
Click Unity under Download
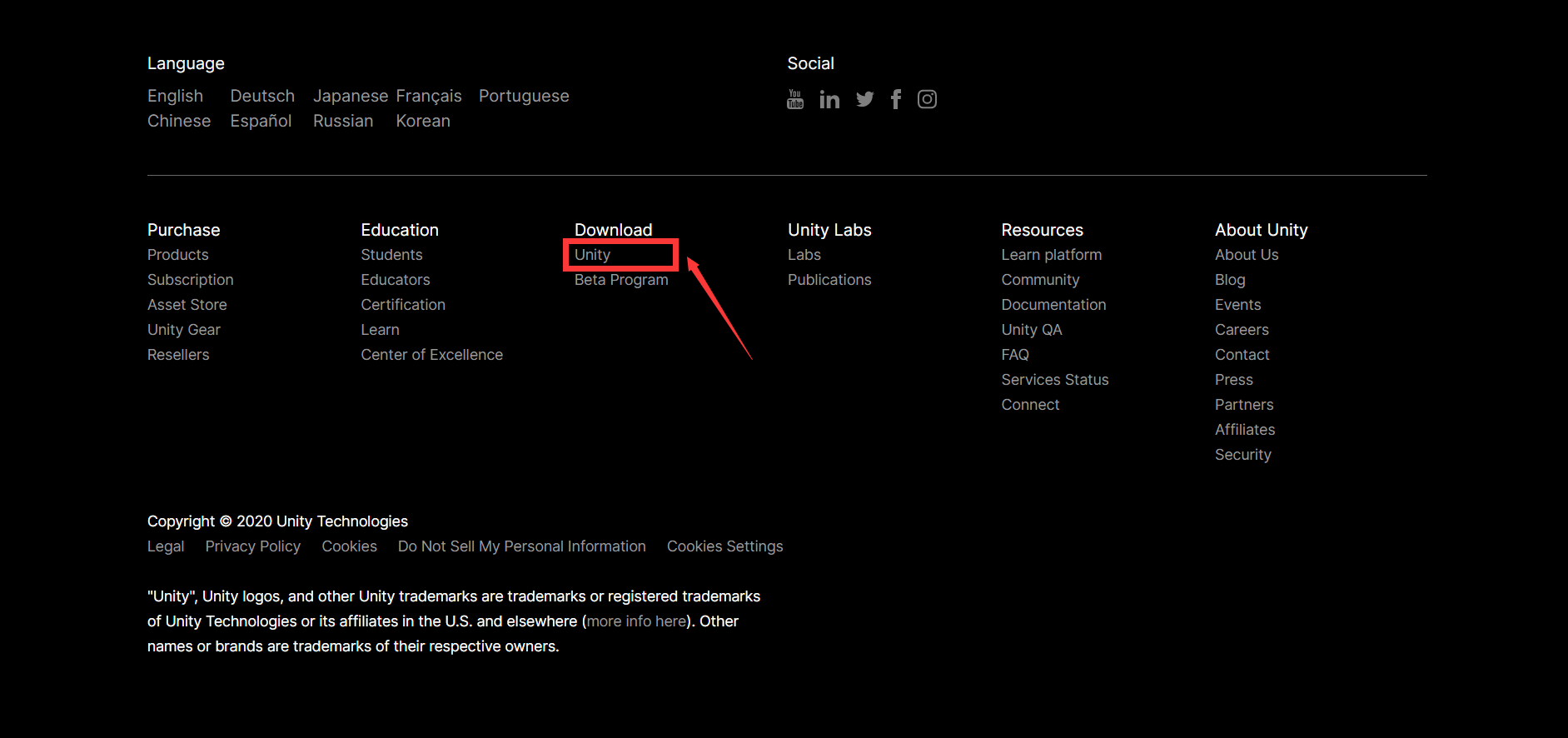[x=593, y=255]
